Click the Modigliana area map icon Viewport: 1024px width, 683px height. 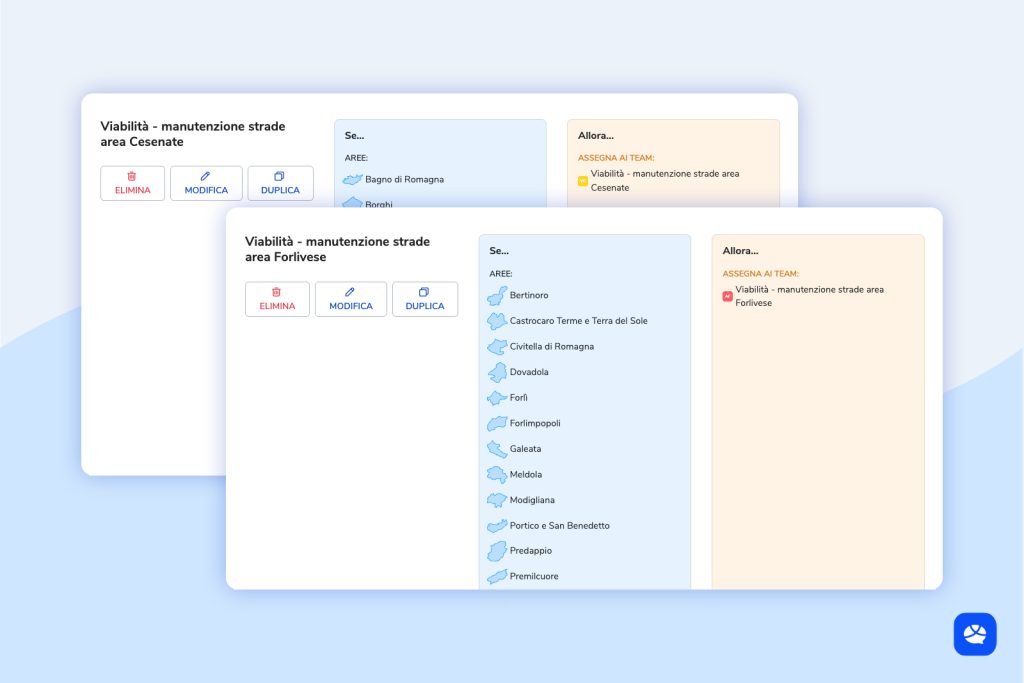[x=497, y=500]
